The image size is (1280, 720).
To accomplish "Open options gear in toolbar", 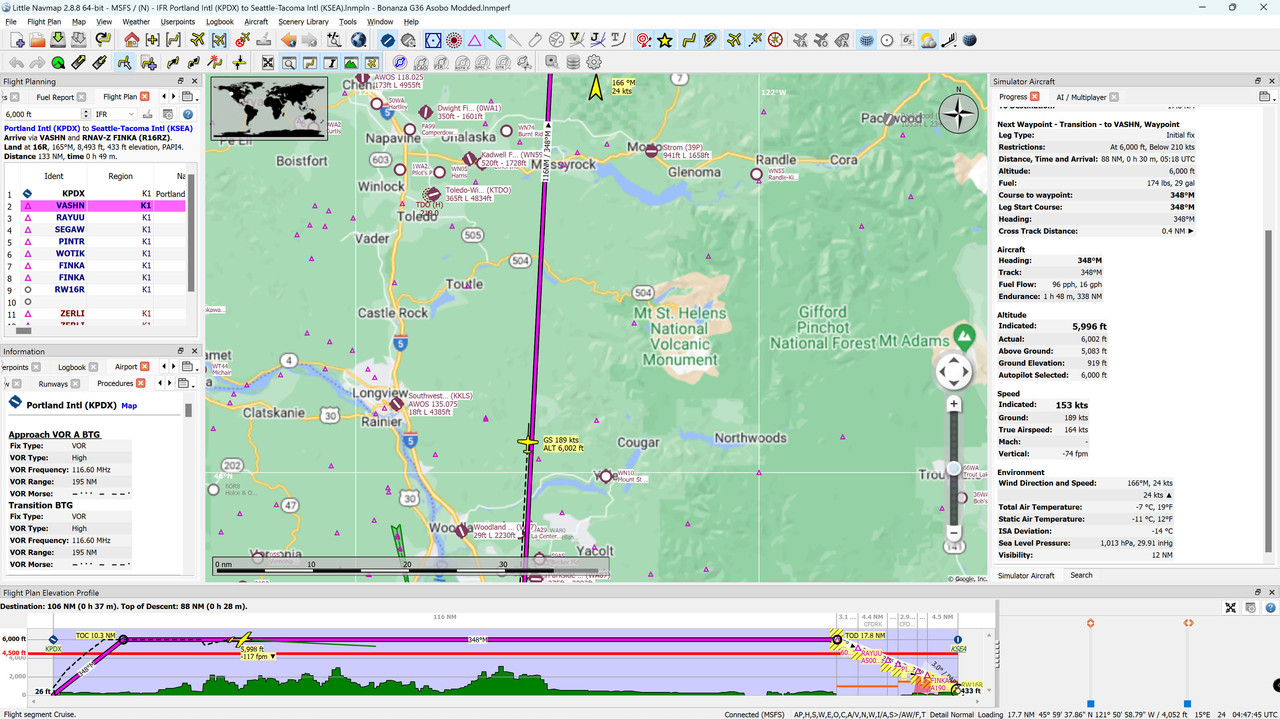I will click(x=594, y=63).
